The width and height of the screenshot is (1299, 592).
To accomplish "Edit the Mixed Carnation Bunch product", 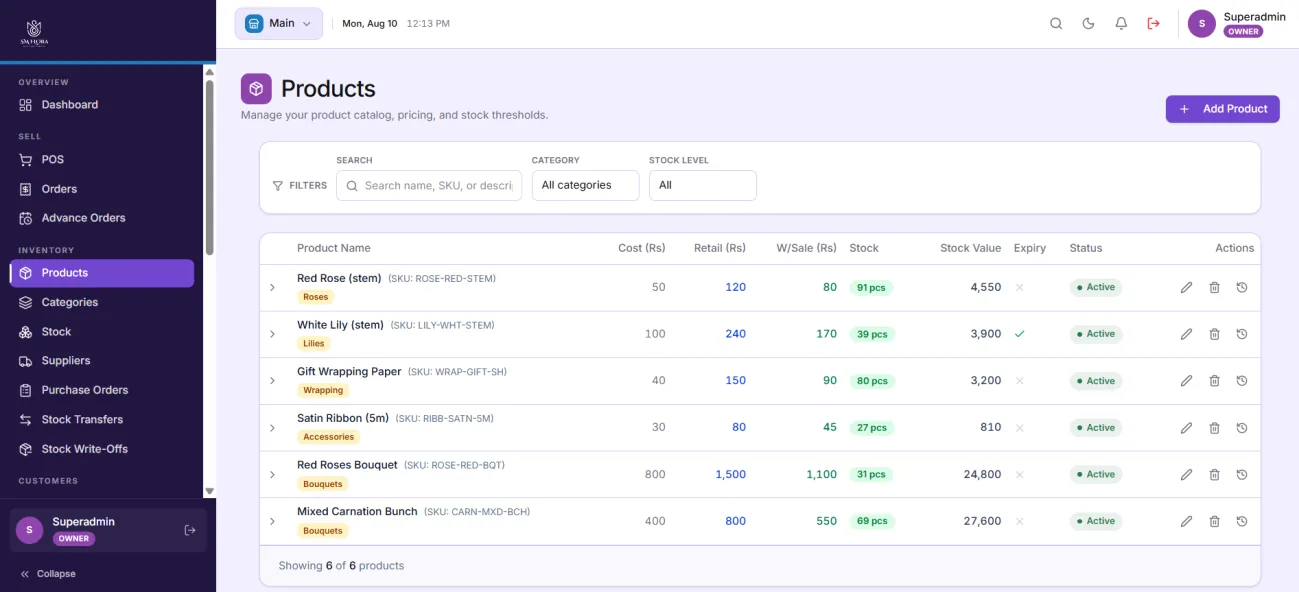I will click(1186, 521).
